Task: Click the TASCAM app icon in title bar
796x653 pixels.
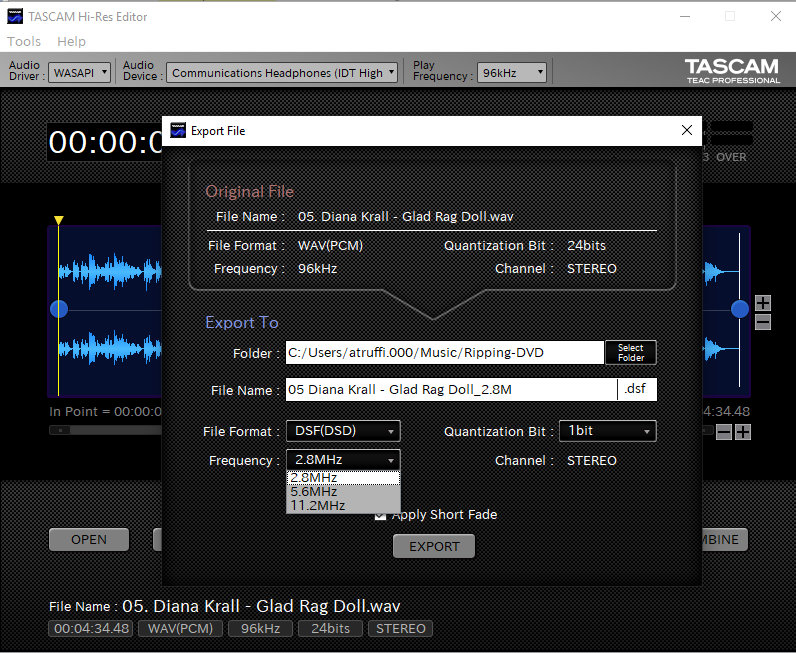Action: [15, 16]
